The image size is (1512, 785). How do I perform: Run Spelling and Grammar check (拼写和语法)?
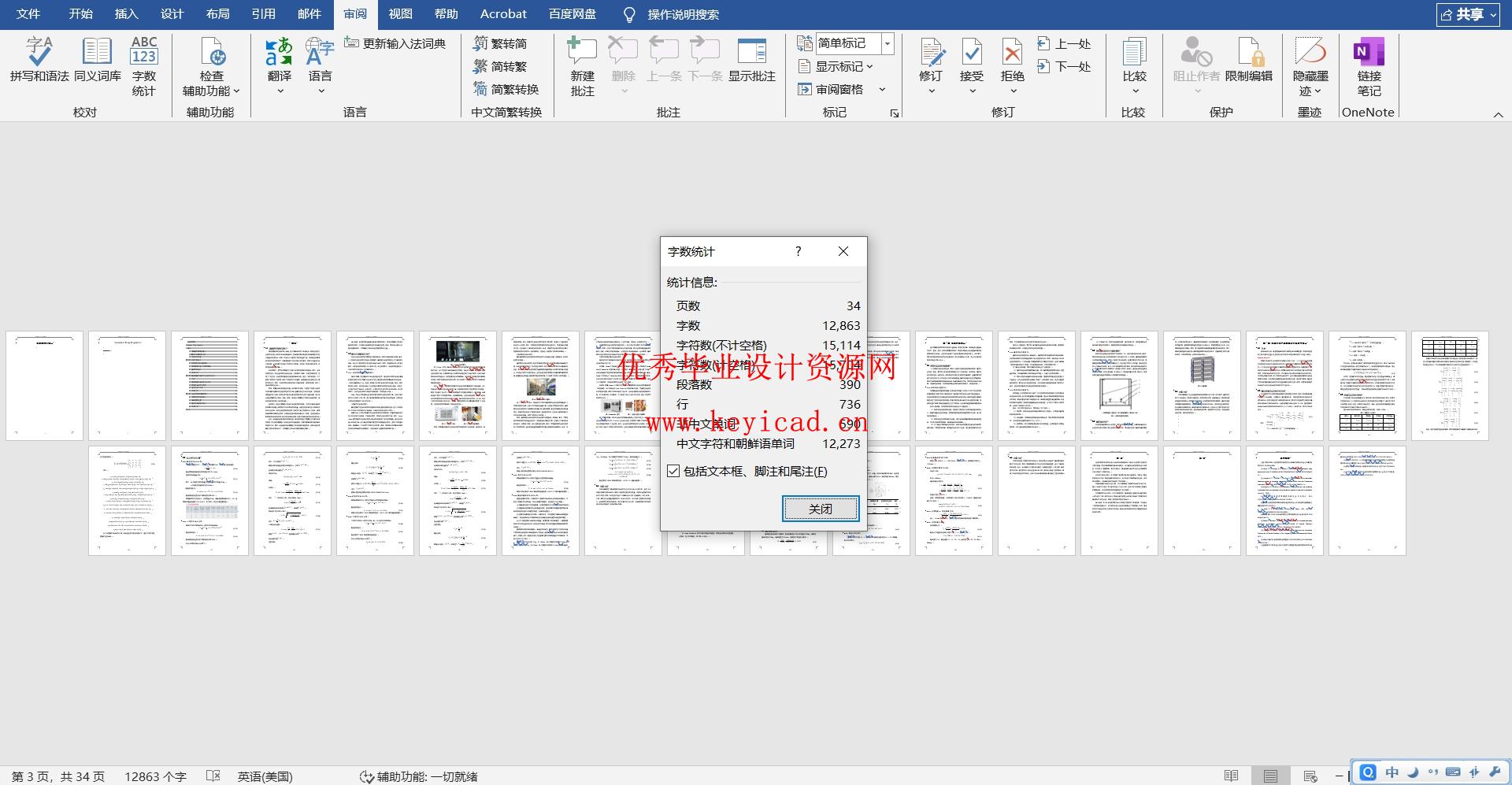39,61
